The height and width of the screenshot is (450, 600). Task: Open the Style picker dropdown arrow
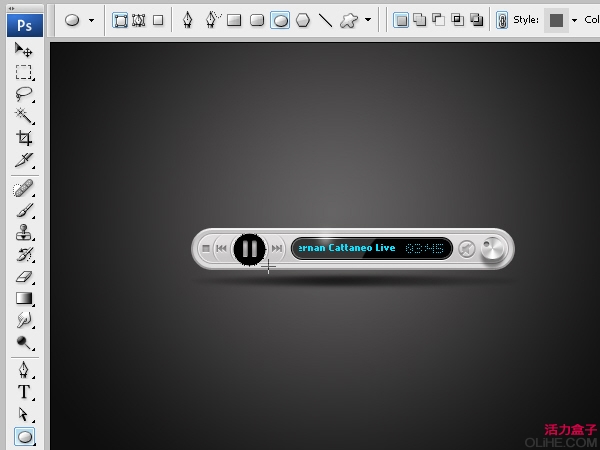[574, 20]
